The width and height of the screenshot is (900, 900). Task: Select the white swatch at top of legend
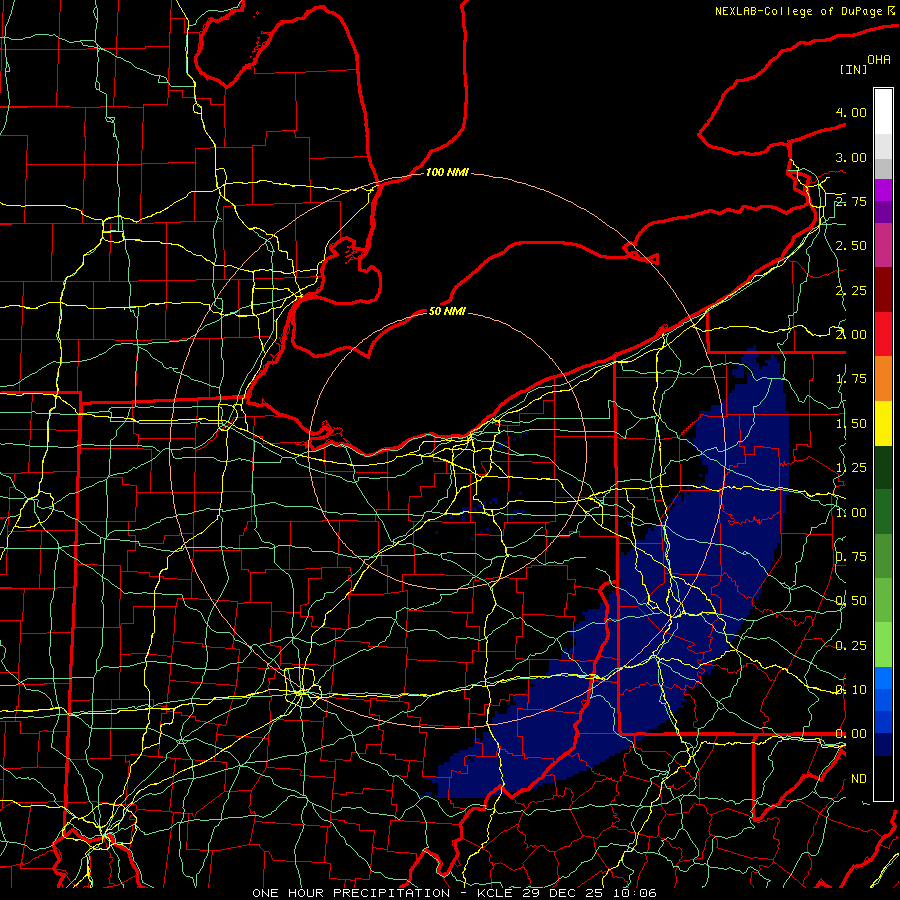click(x=883, y=112)
